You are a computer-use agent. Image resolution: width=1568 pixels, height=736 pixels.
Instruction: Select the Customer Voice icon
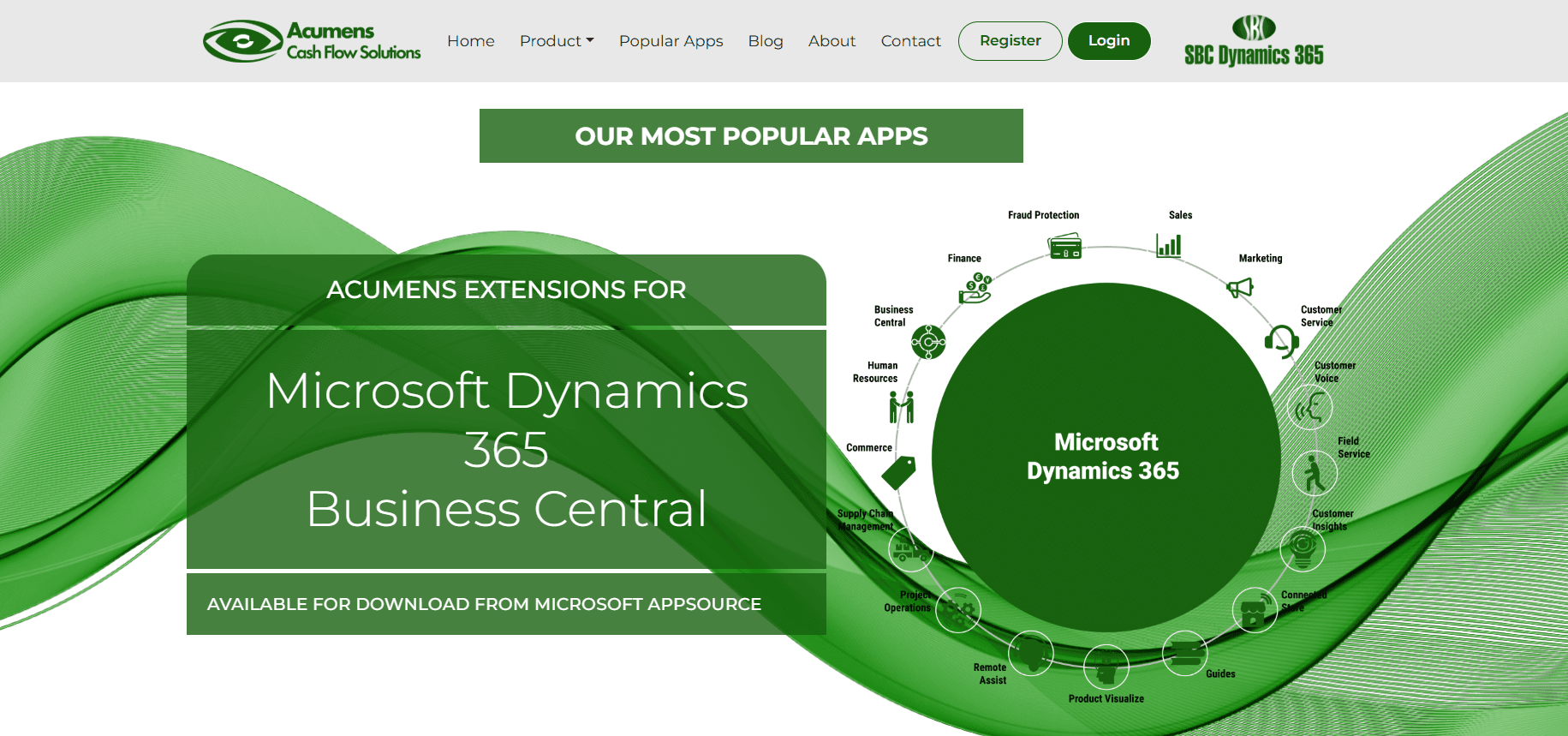[1310, 408]
